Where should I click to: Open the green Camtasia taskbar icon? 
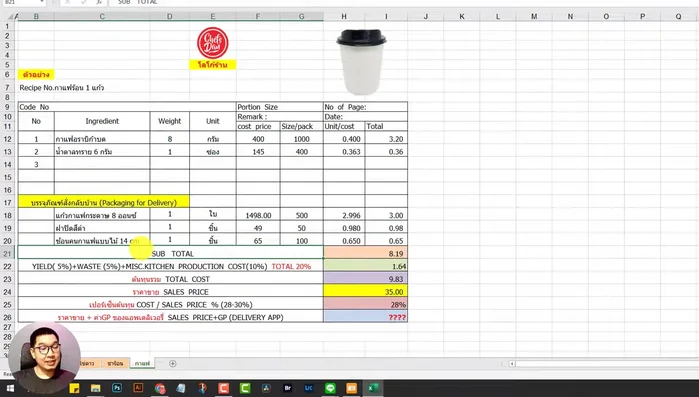pos(245,388)
